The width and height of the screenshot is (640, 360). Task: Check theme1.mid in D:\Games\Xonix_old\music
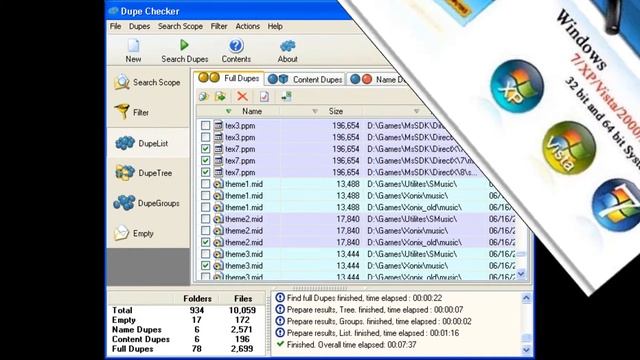206,207
